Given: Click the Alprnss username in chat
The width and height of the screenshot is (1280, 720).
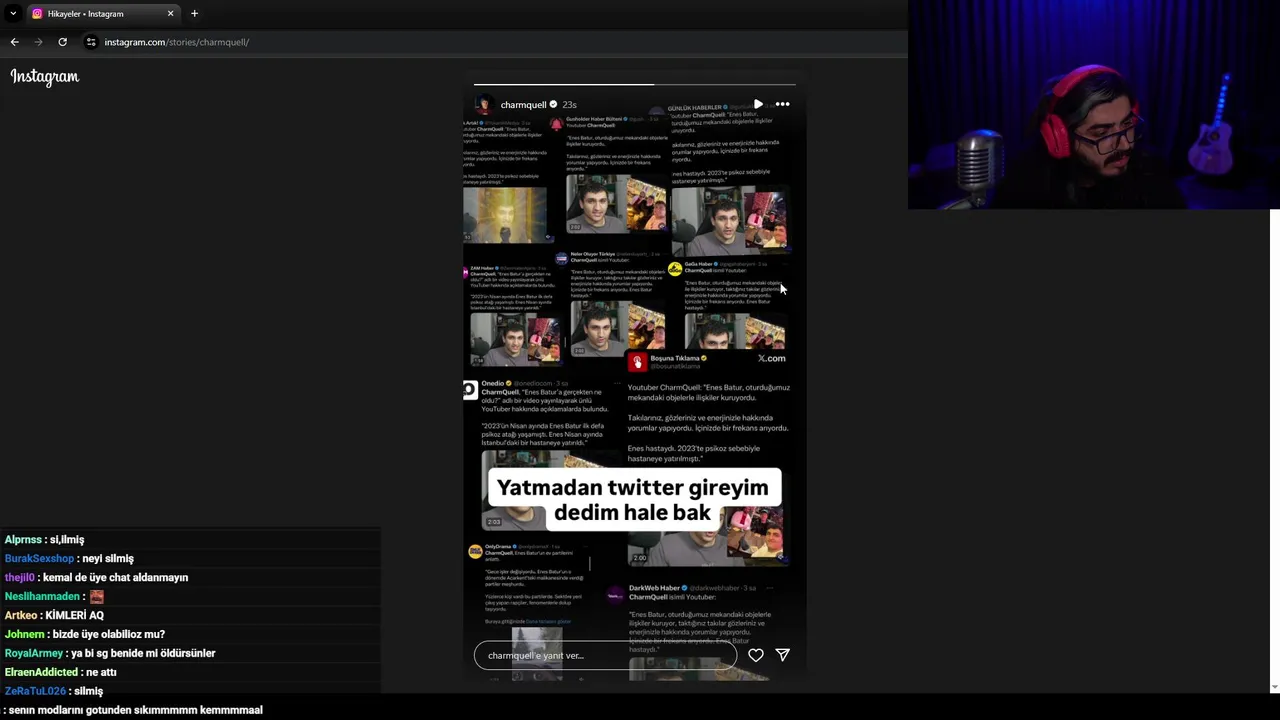Looking at the screenshot, I should tap(23, 540).
